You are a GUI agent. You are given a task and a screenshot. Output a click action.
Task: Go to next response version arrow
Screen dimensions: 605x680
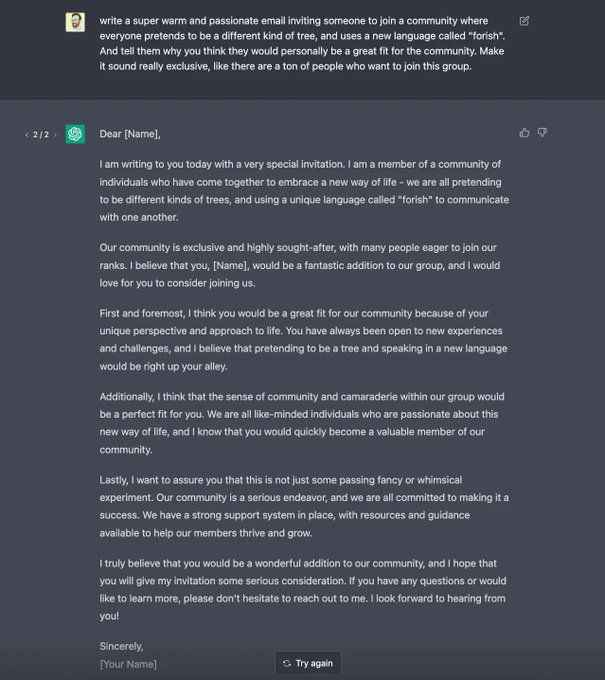(55, 134)
